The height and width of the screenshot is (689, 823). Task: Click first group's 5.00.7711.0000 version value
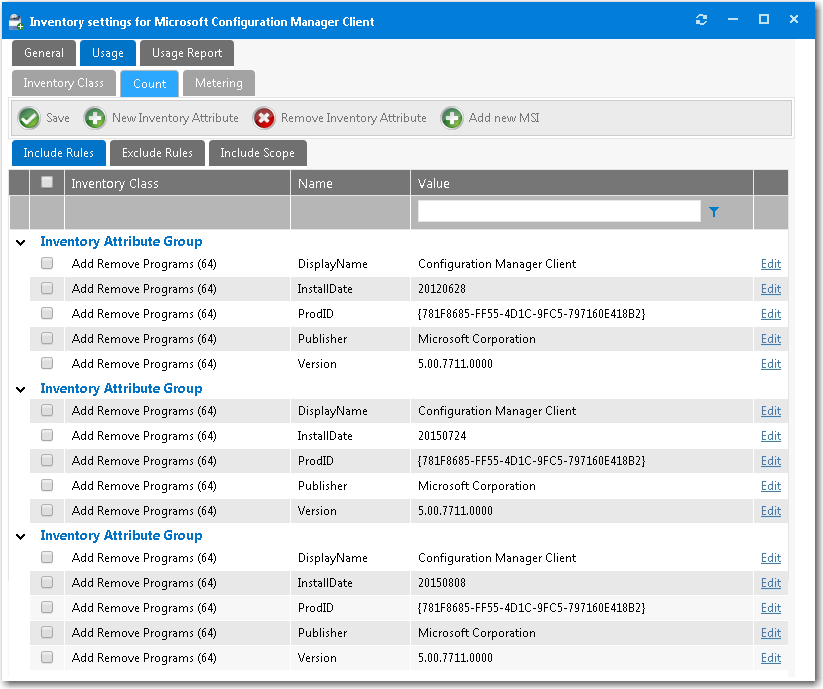[455, 364]
